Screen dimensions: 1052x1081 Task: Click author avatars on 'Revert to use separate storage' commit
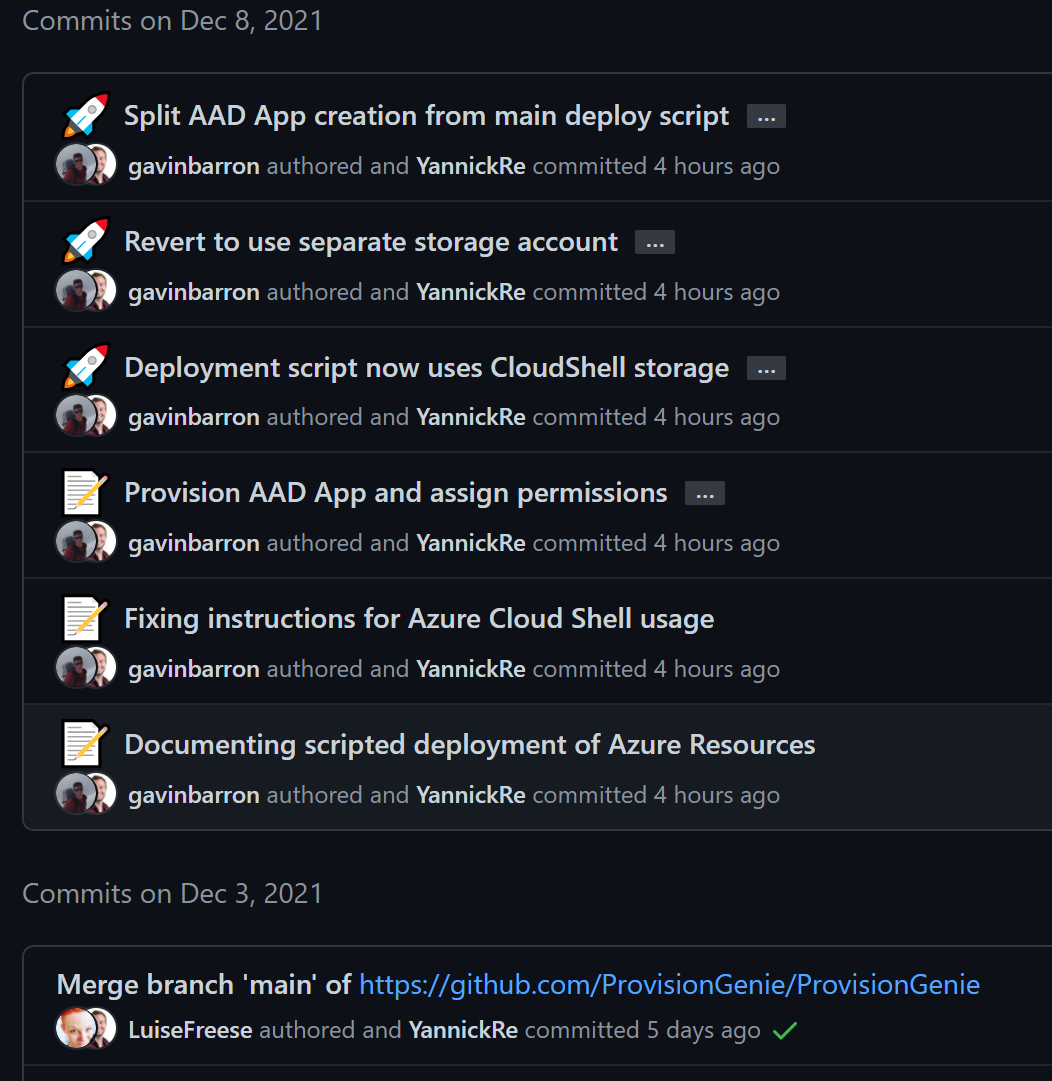point(86,291)
